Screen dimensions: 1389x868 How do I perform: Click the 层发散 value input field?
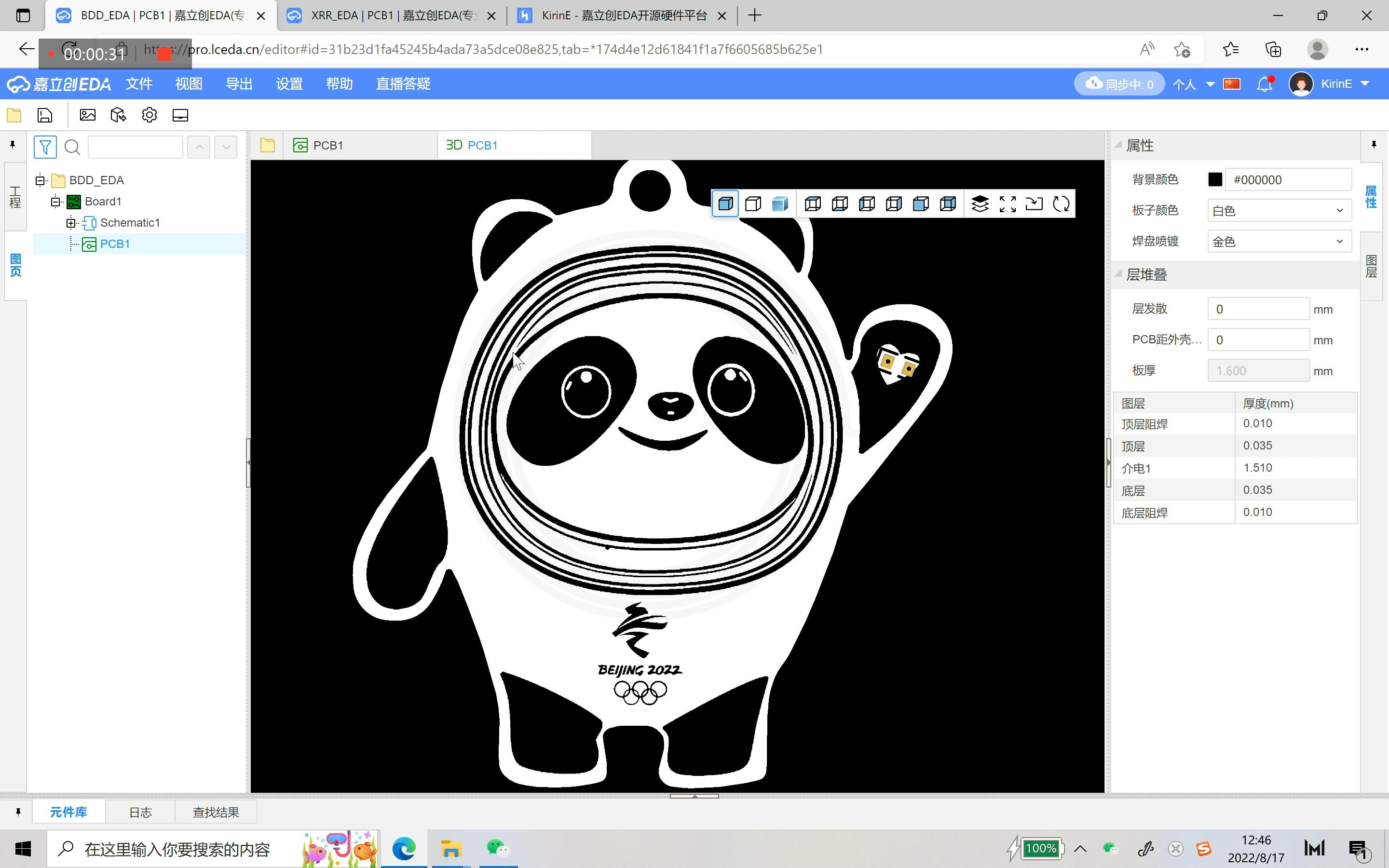[1258, 309]
